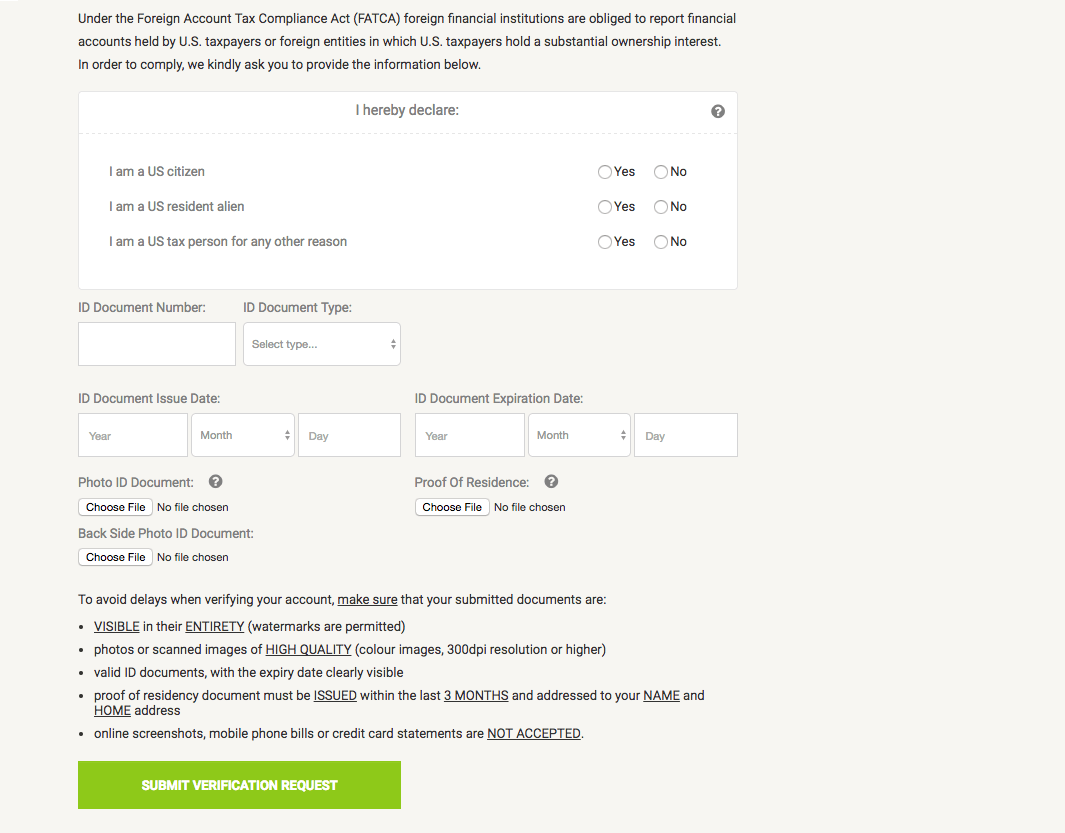Image resolution: width=1065 pixels, height=833 pixels.
Task: Select Yes for US resident alien
Action: click(x=605, y=207)
